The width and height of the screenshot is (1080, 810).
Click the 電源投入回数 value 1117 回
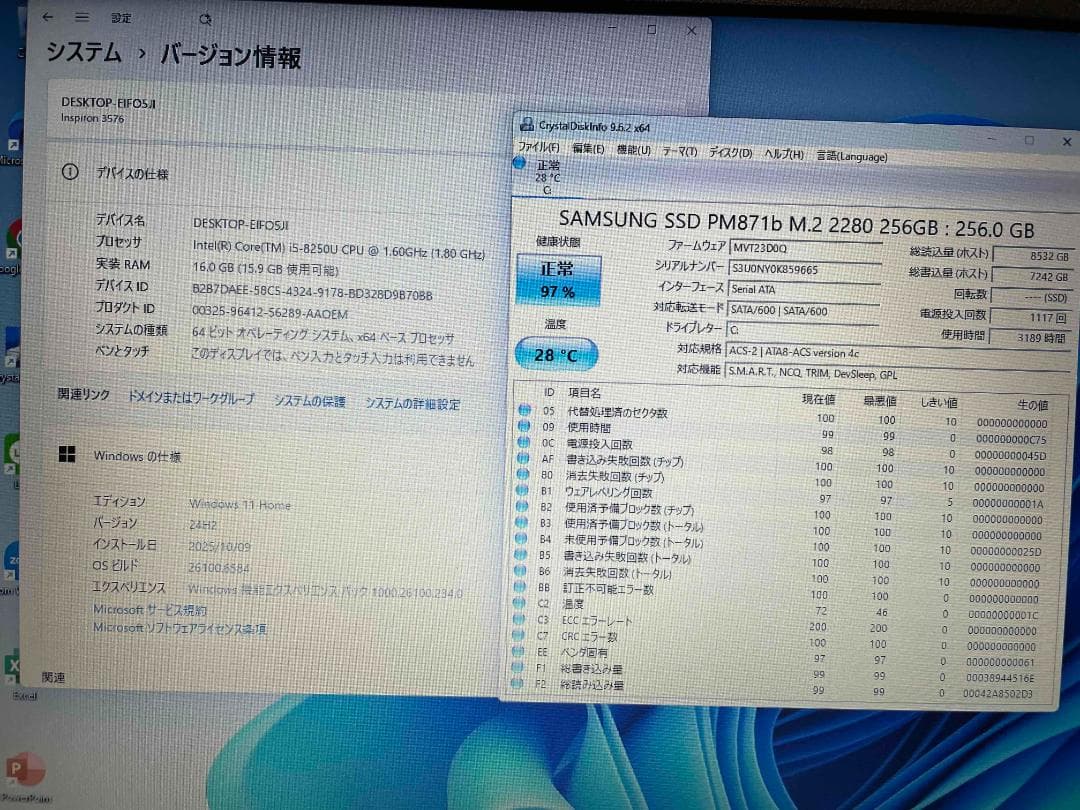(1030, 317)
